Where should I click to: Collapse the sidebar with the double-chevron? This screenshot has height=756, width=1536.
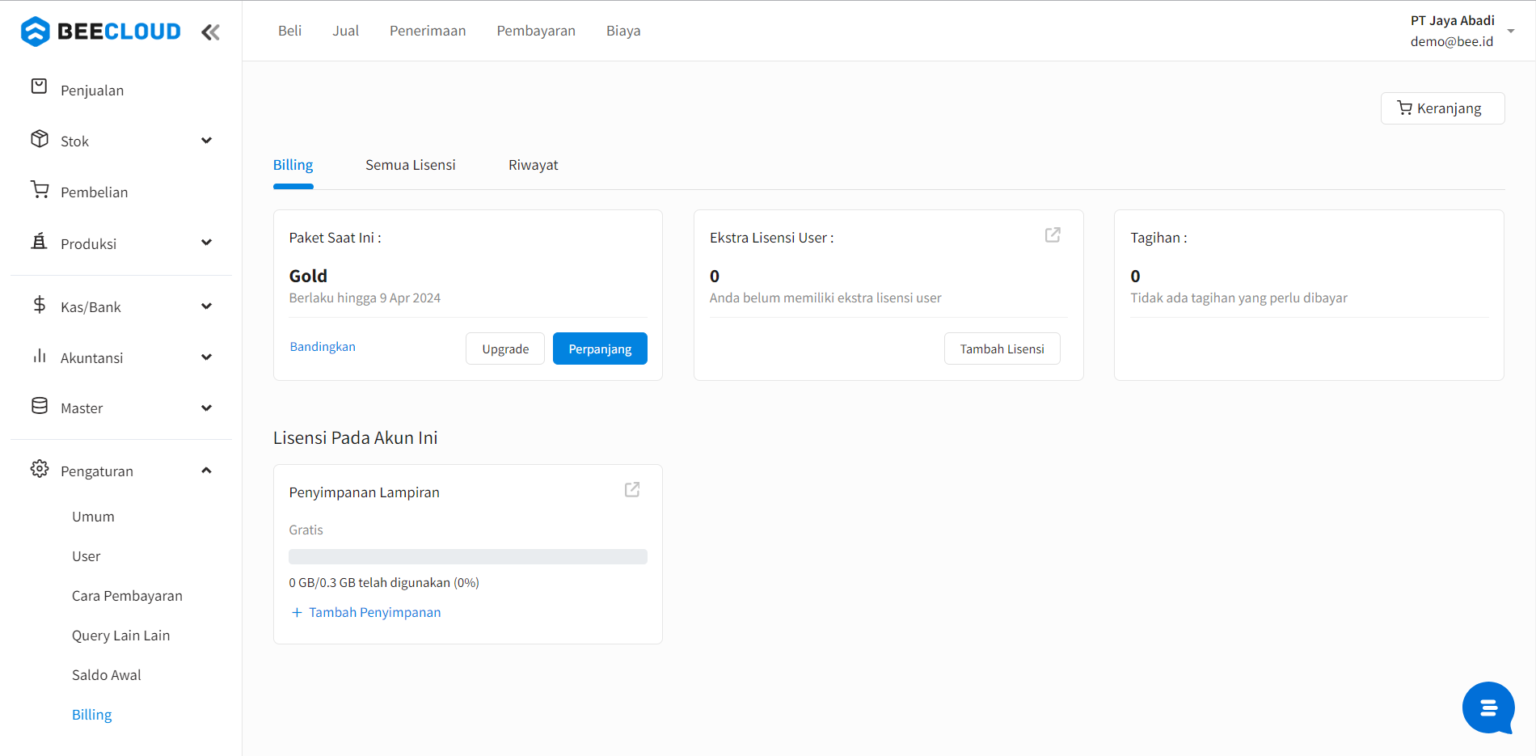(210, 31)
